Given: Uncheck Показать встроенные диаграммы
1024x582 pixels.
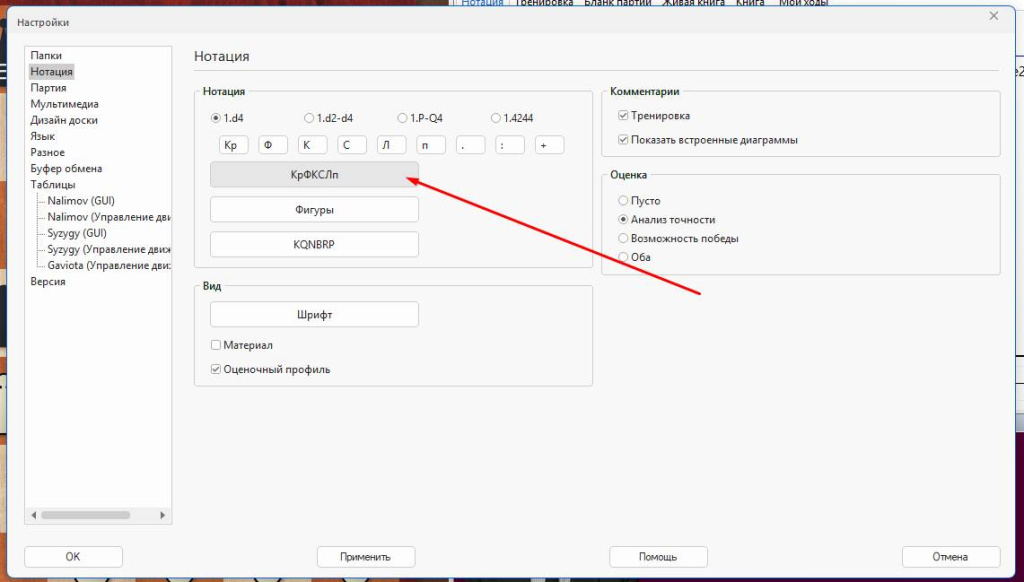Looking at the screenshot, I should coord(622,139).
